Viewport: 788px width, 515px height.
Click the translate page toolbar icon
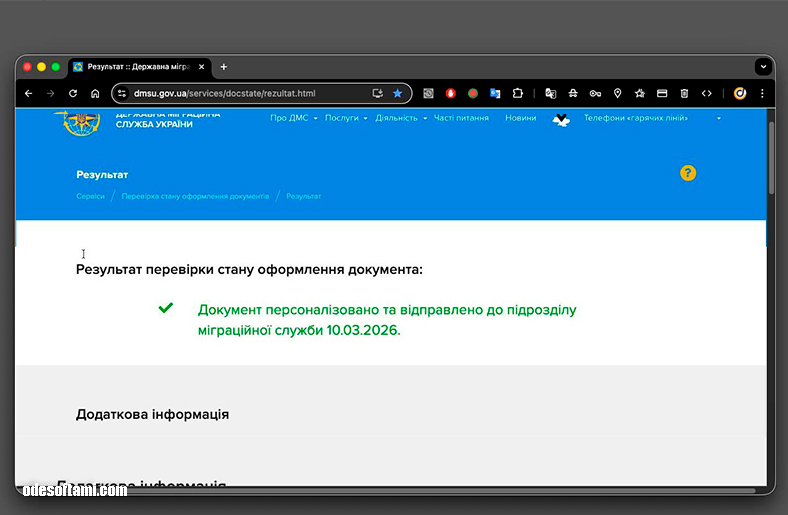click(551, 93)
